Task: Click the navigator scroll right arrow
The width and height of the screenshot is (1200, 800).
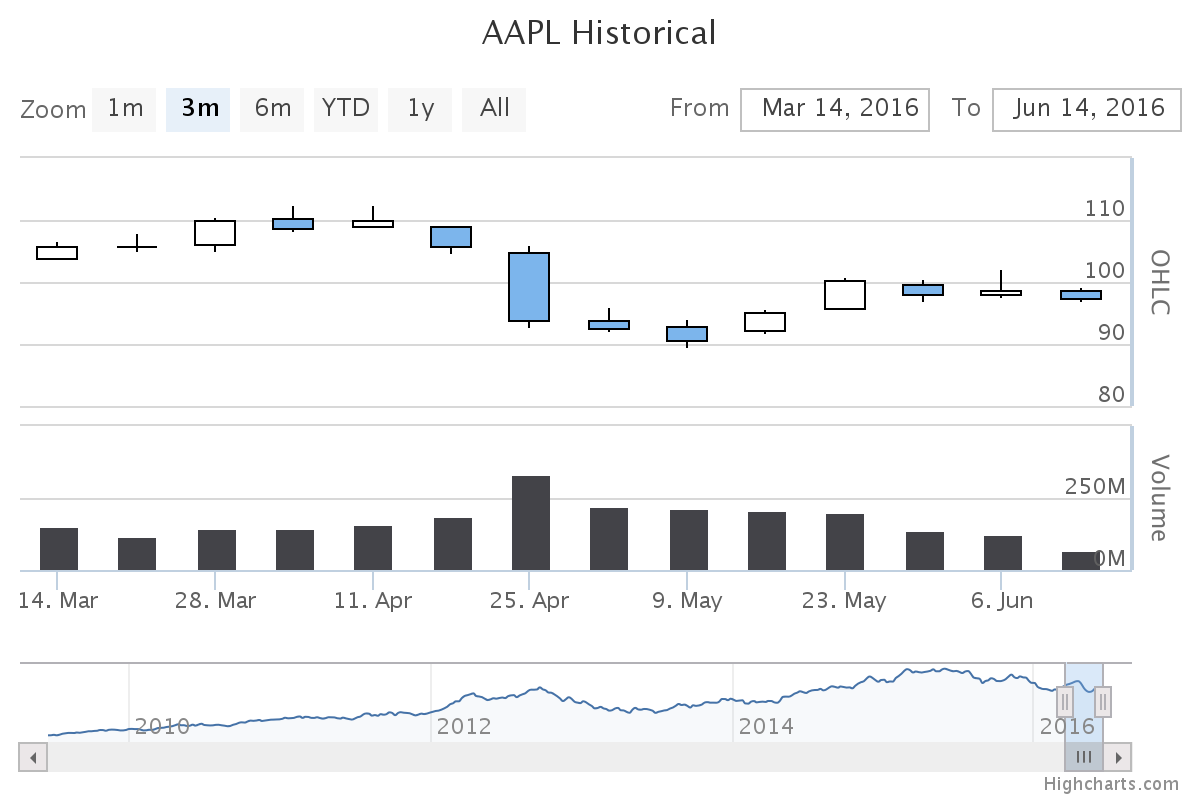Action: [1118, 757]
